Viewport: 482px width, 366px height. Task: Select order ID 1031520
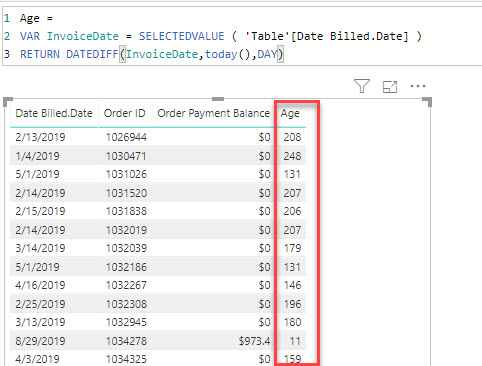click(x=126, y=193)
